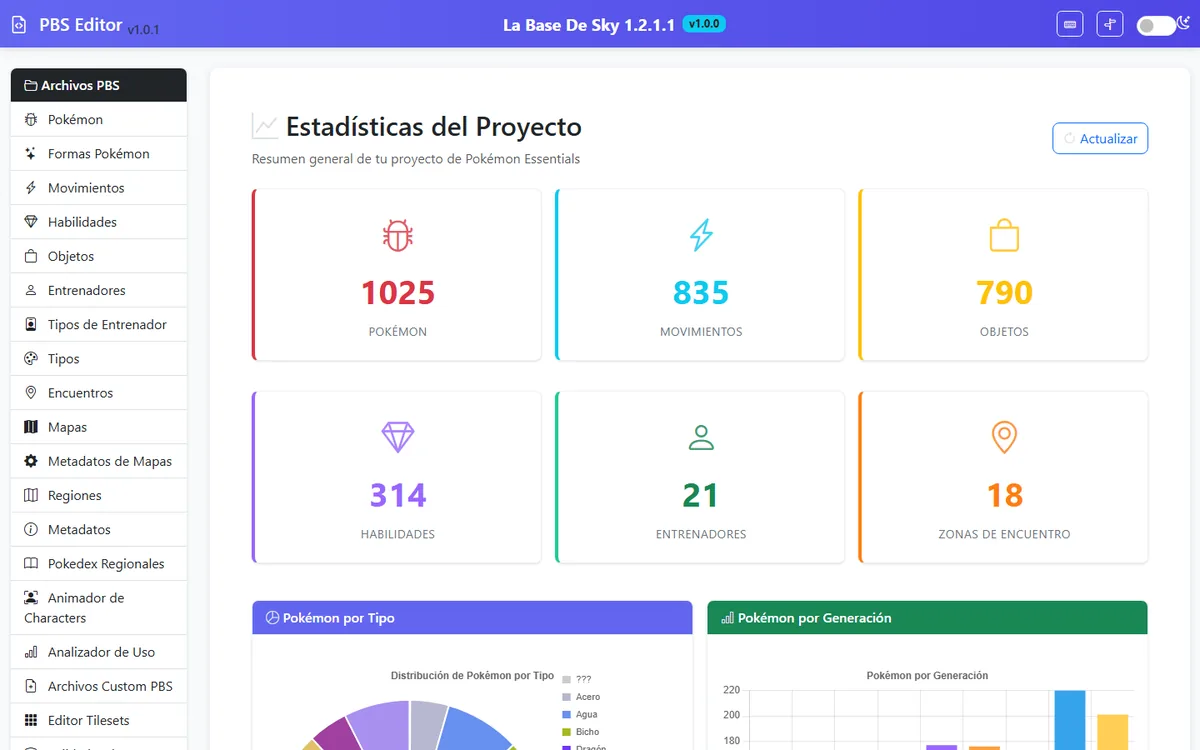The image size is (1200, 750).
Task: Open the Pokémon section in the sidebar
Action: (98, 120)
